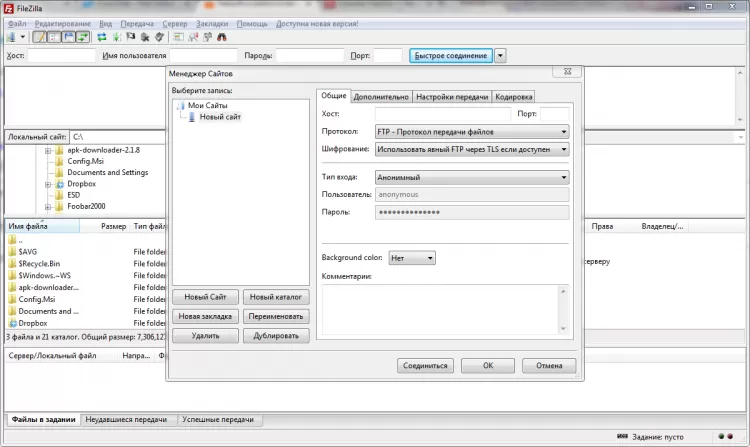
Task: Sort by the Имя файла column header
Action: point(43,226)
